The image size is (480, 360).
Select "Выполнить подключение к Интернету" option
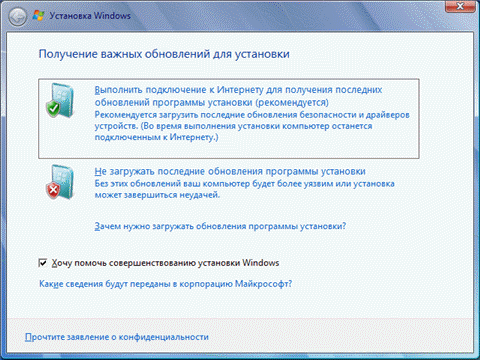[x=229, y=119]
